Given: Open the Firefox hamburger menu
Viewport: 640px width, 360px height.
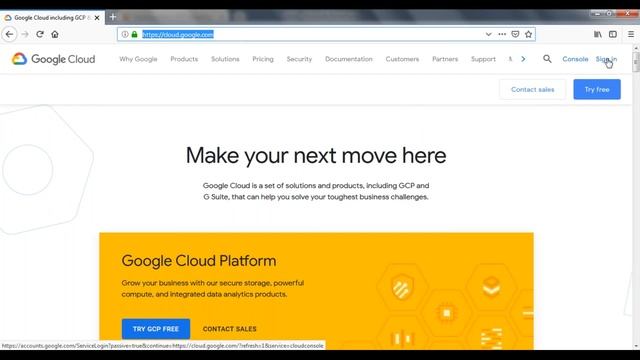Looking at the screenshot, I should [631, 34].
